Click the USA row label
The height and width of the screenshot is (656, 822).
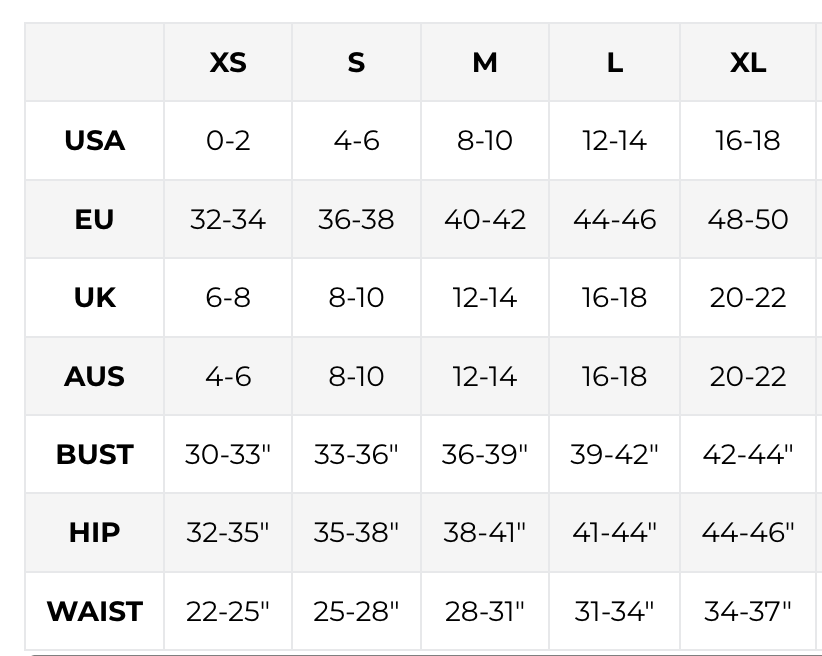pyautogui.click(x=95, y=140)
